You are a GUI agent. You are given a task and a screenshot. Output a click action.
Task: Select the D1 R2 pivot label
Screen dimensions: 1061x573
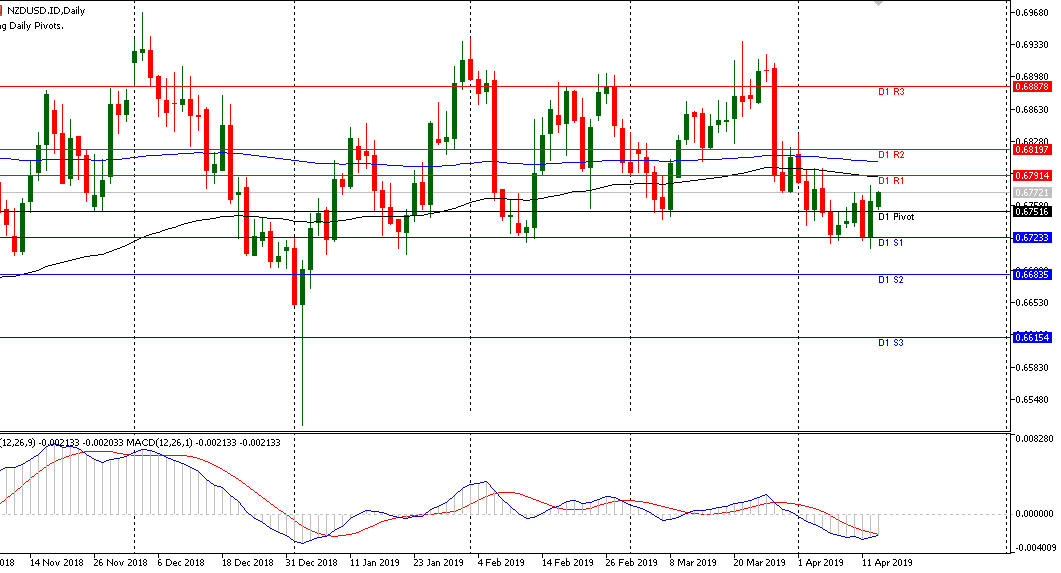coord(891,155)
